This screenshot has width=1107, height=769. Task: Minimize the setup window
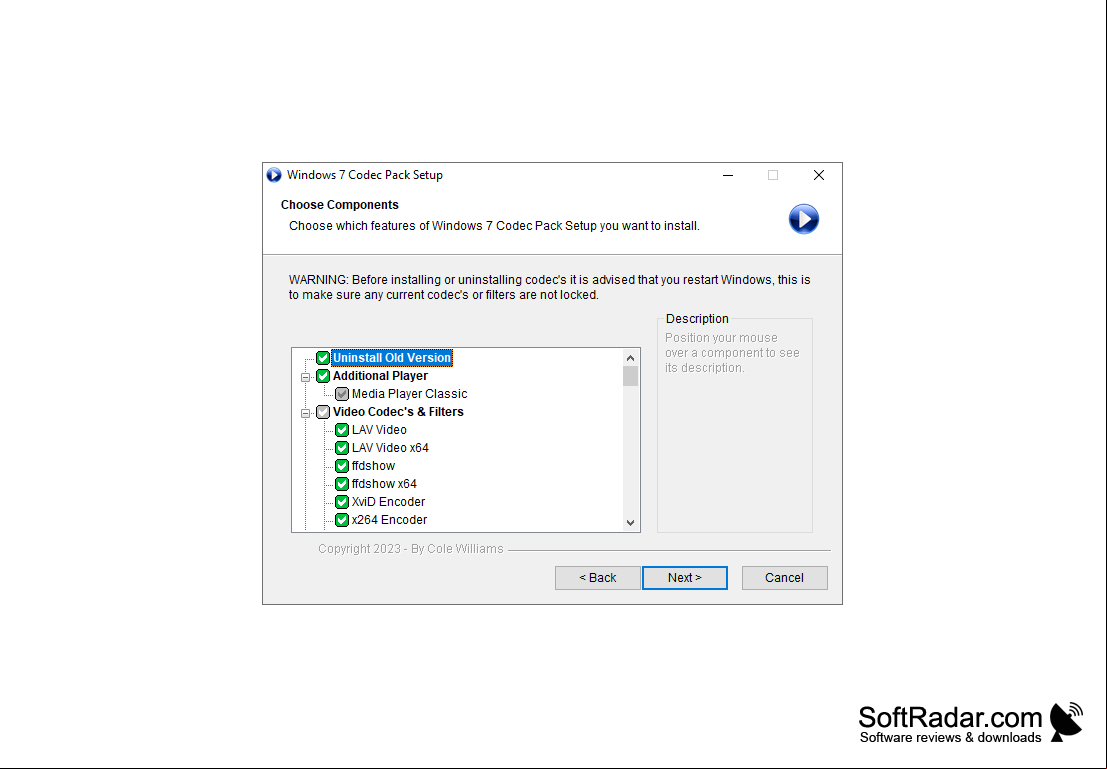(728, 175)
